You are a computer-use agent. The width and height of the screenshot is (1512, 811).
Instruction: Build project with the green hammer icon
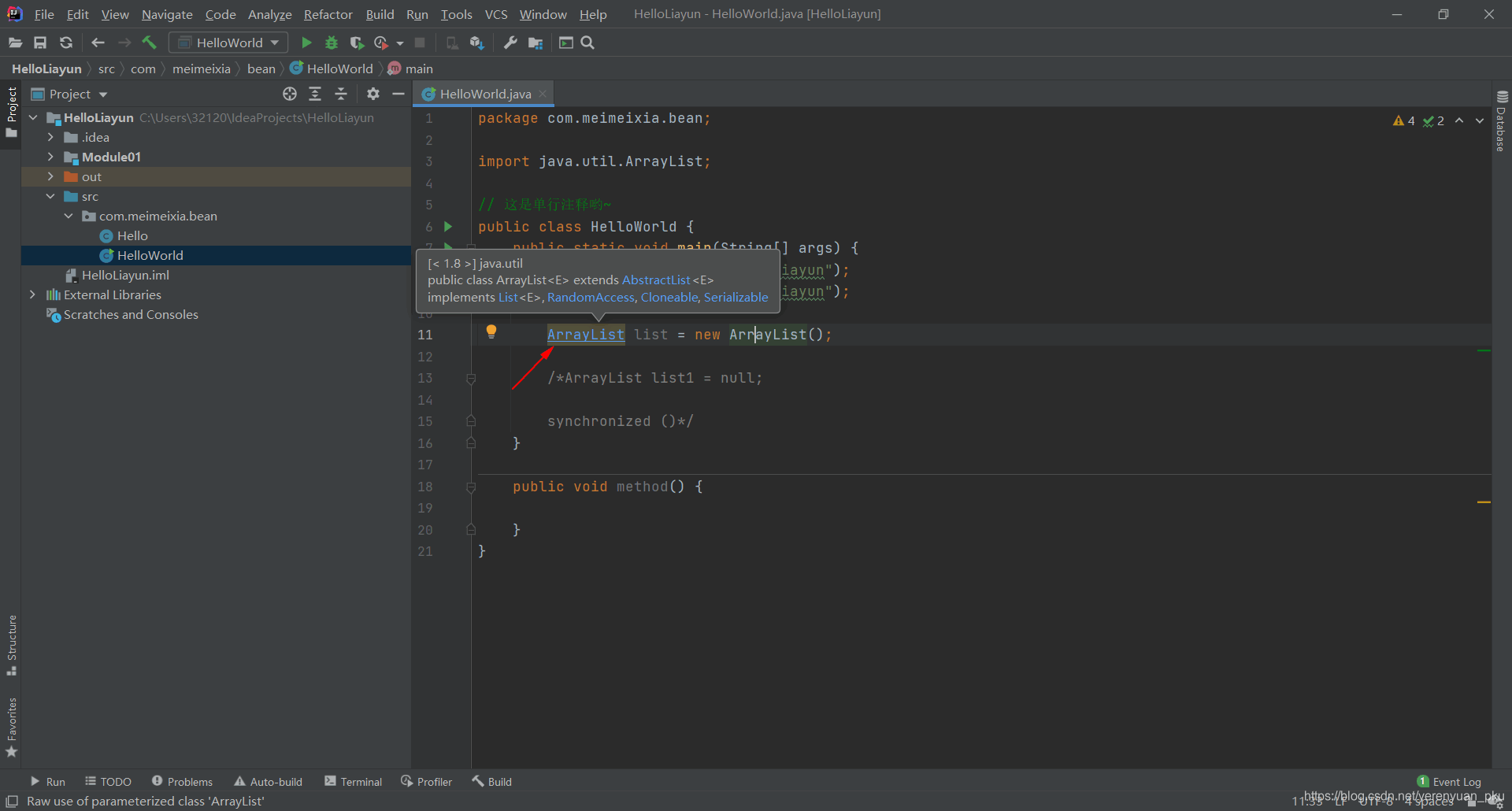click(x=150, y=43)
